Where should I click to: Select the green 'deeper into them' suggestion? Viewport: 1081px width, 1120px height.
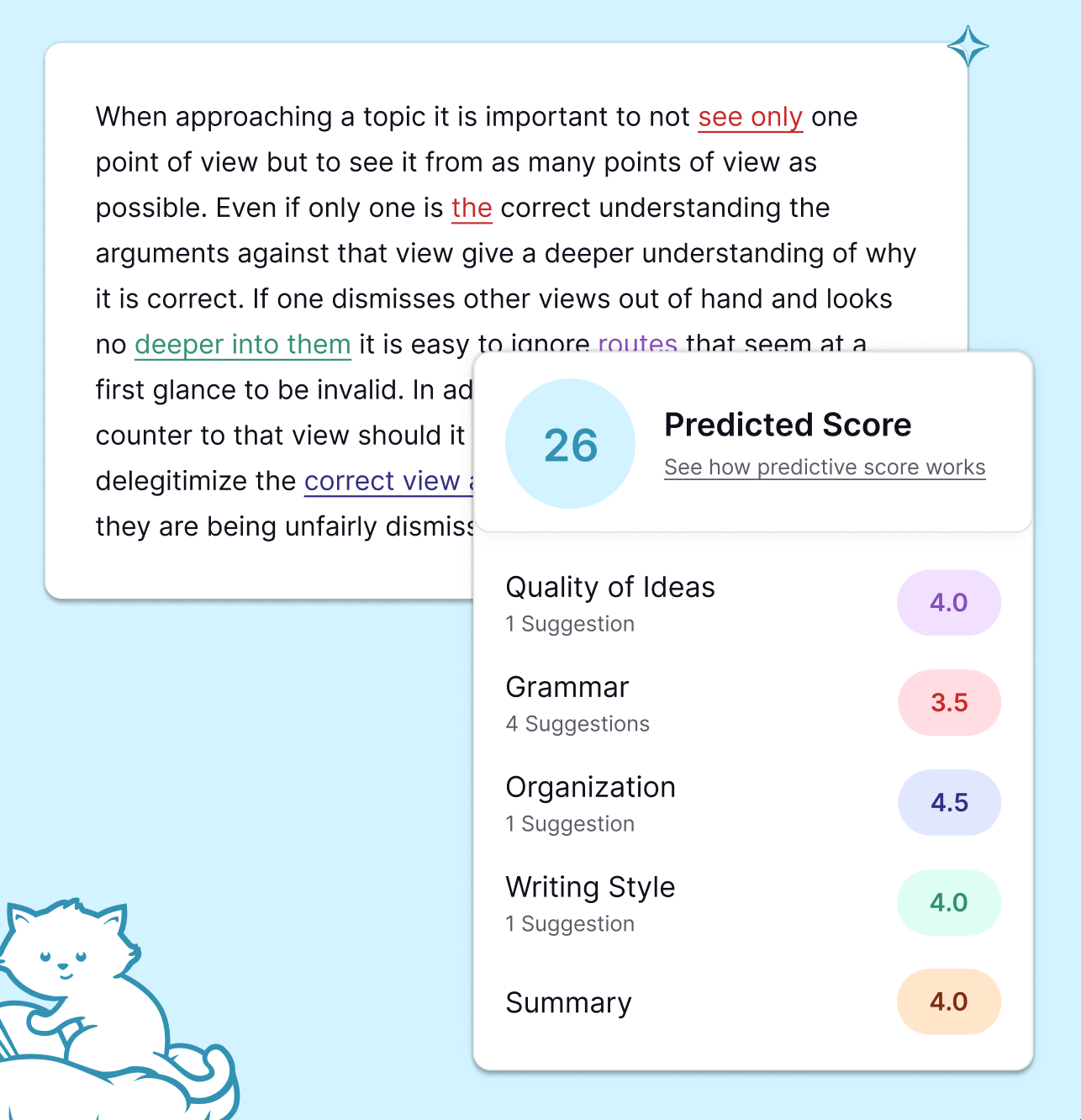tap(242, 344)
